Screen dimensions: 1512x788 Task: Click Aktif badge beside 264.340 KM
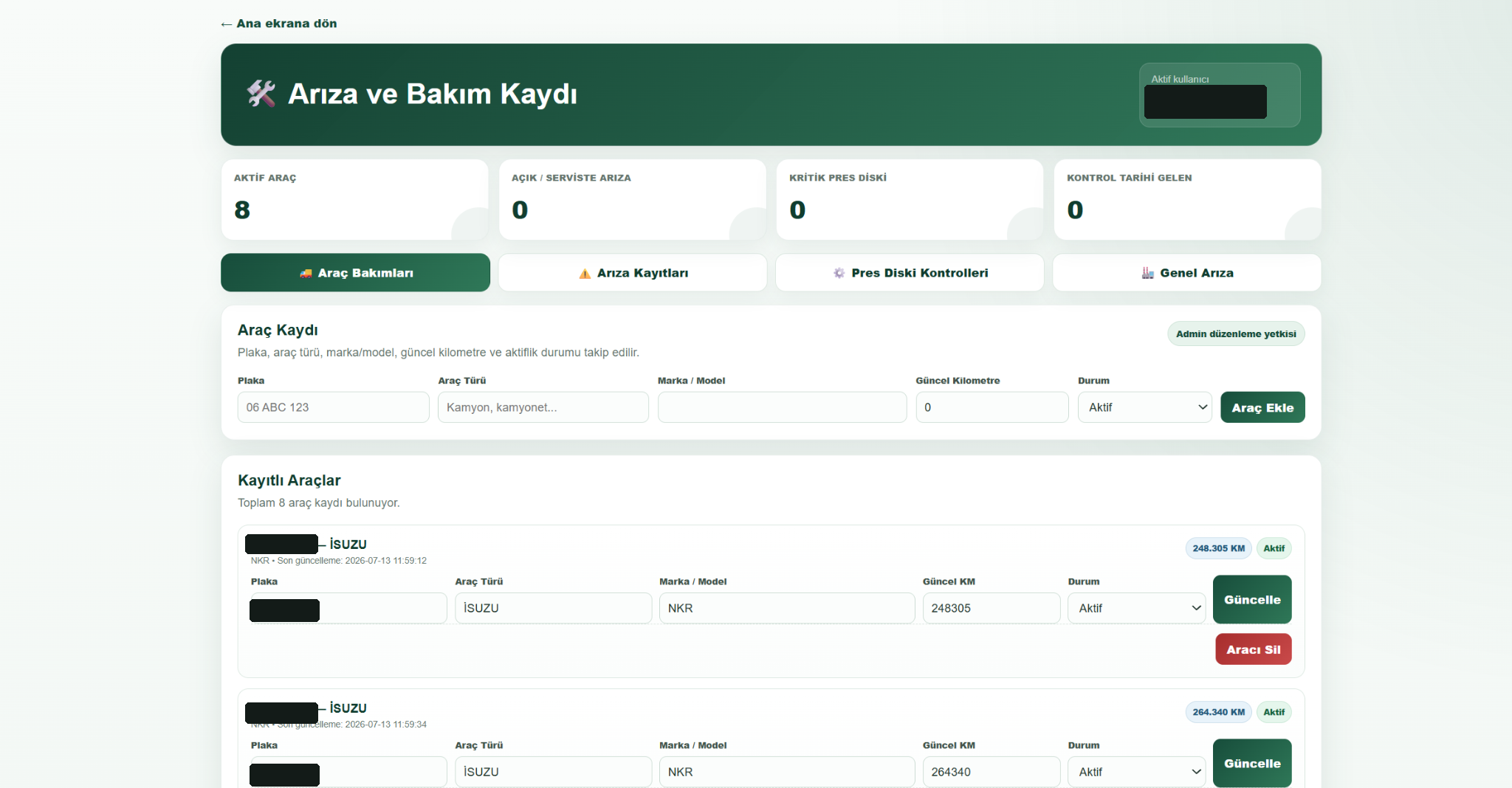(1274, 712)
